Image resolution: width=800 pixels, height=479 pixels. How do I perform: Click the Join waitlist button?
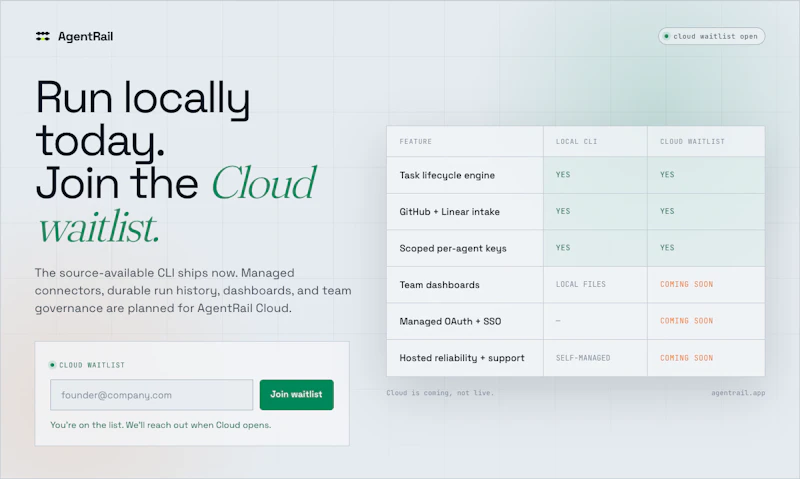point(296,395)
